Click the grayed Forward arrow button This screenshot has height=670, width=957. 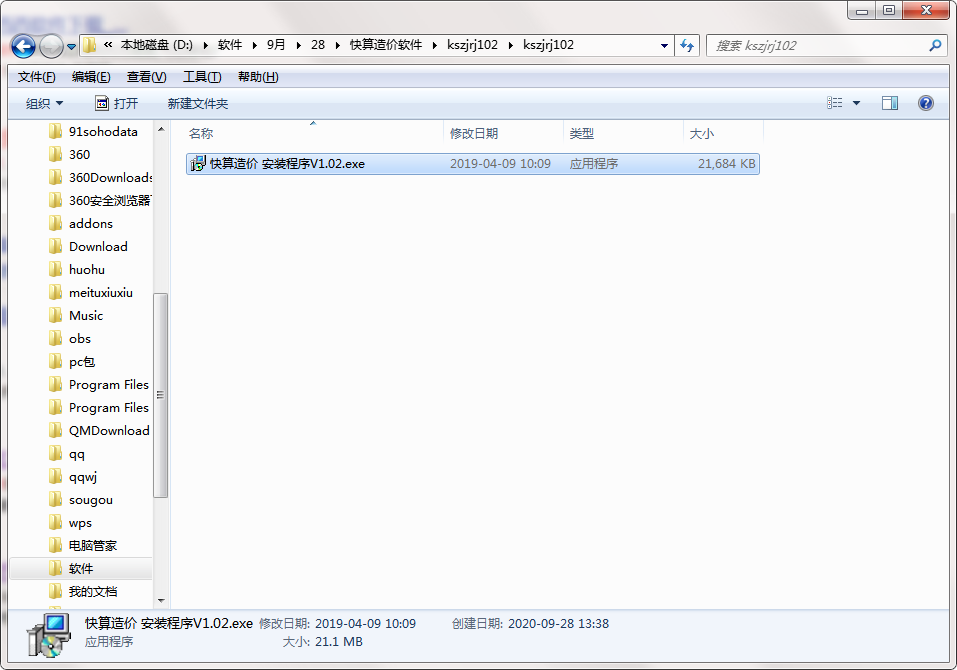pyautogui.click(x=51, y=46)
